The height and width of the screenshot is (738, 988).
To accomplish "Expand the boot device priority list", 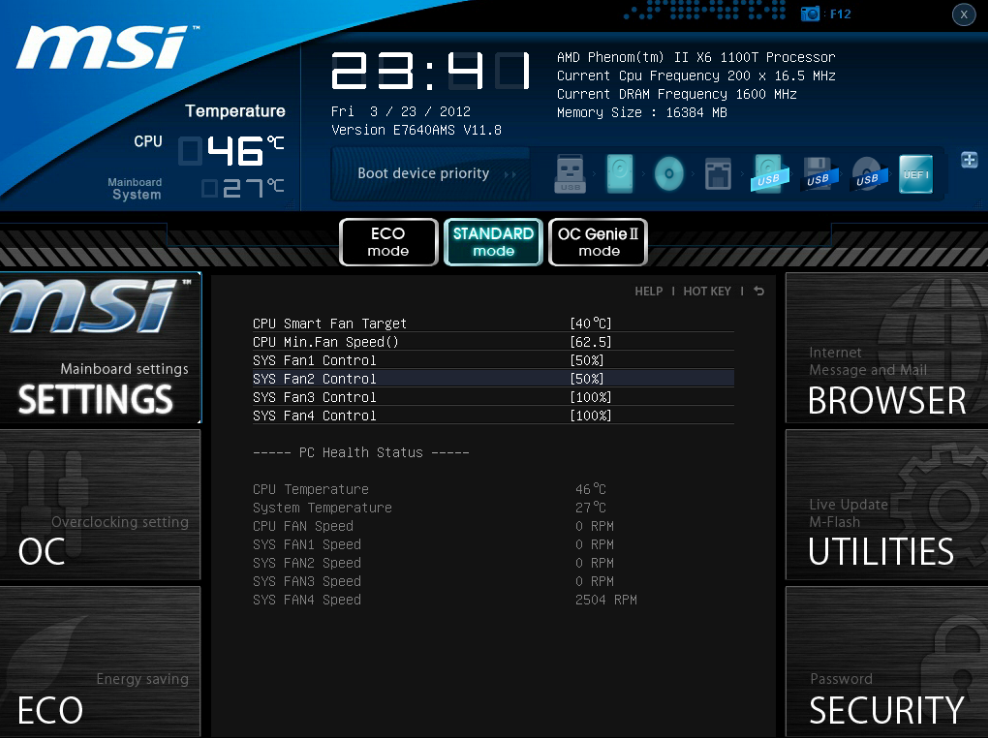I will pos(969,160).
